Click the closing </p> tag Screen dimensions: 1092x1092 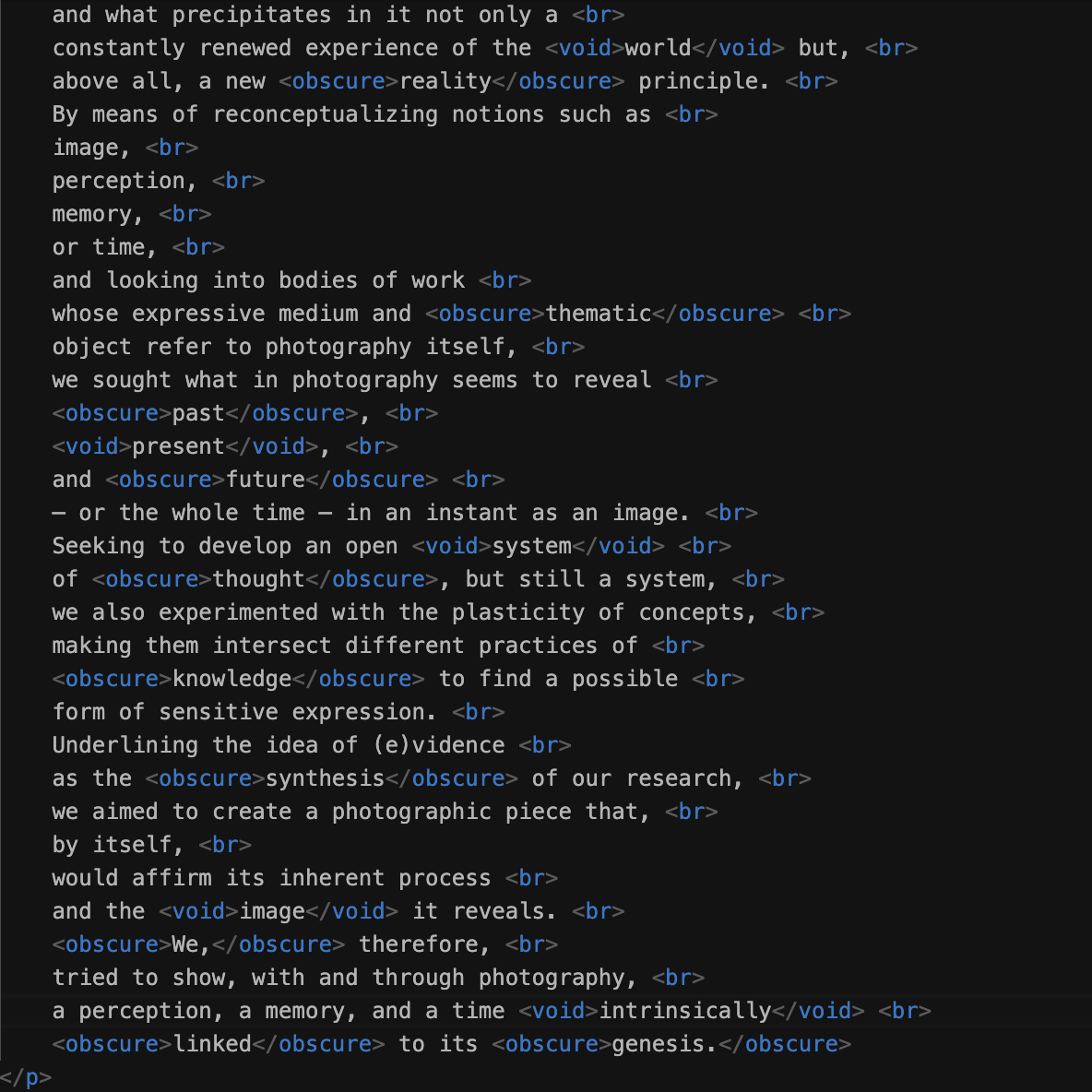tap(26, 1077)
